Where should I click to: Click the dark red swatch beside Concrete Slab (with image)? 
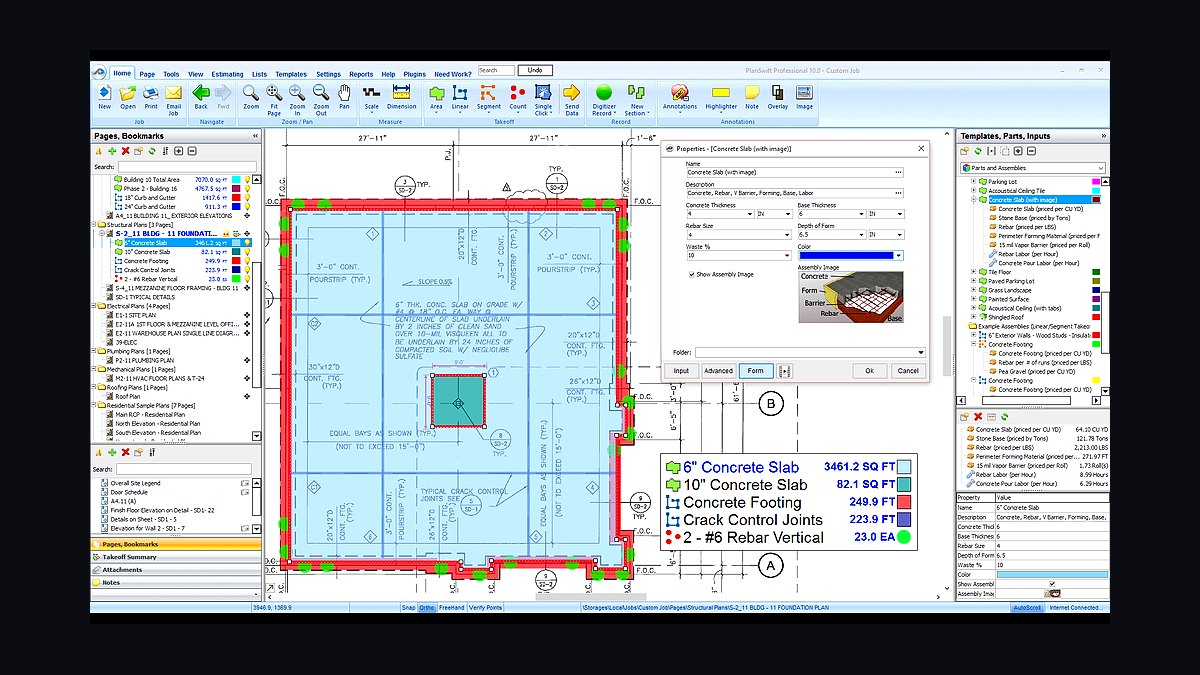1097,199
